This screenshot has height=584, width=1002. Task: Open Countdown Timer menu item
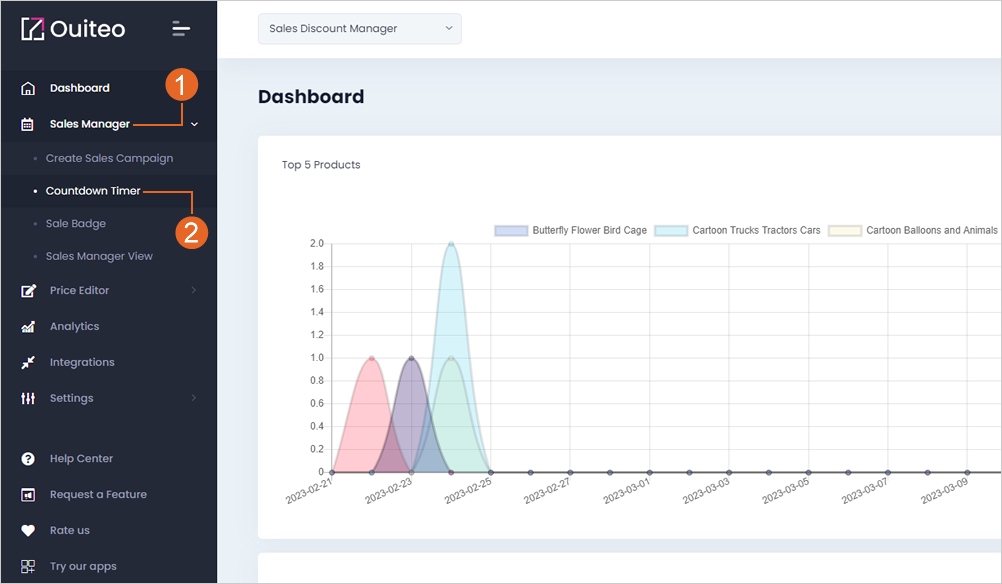[93, 190]
